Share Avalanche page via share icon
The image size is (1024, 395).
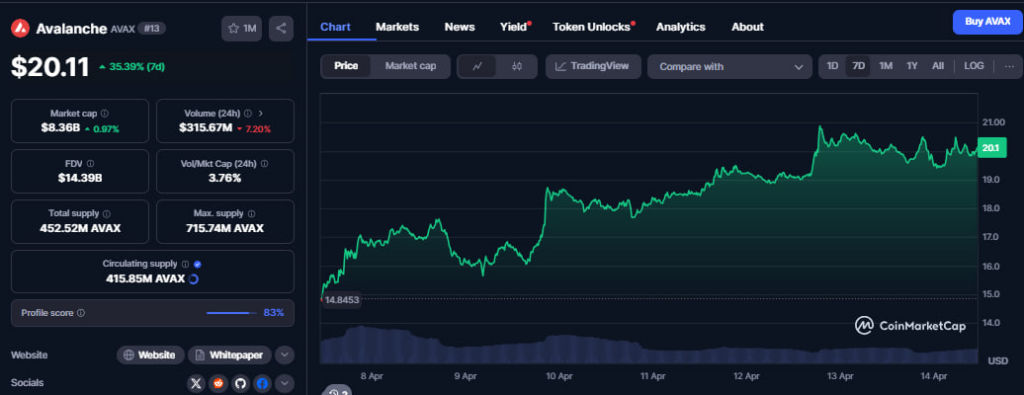click(281, 29)
